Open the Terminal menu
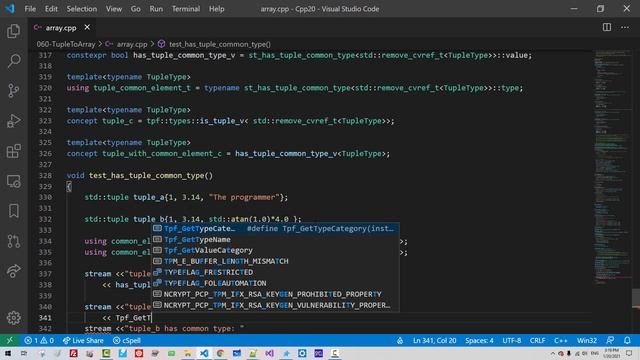The image size is (640, 360). point(186,9)
